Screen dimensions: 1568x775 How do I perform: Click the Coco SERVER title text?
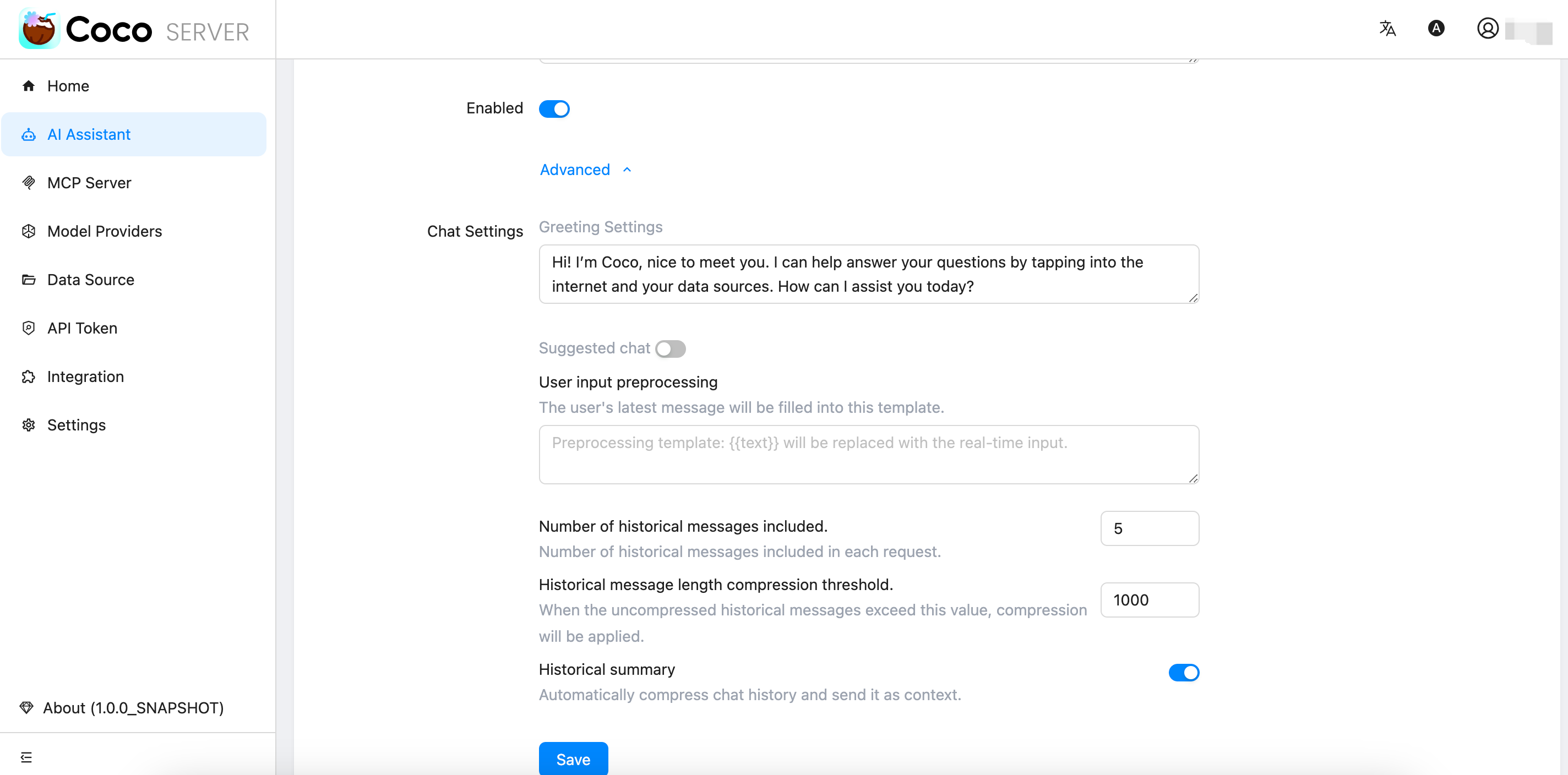[x=157, y=30]
